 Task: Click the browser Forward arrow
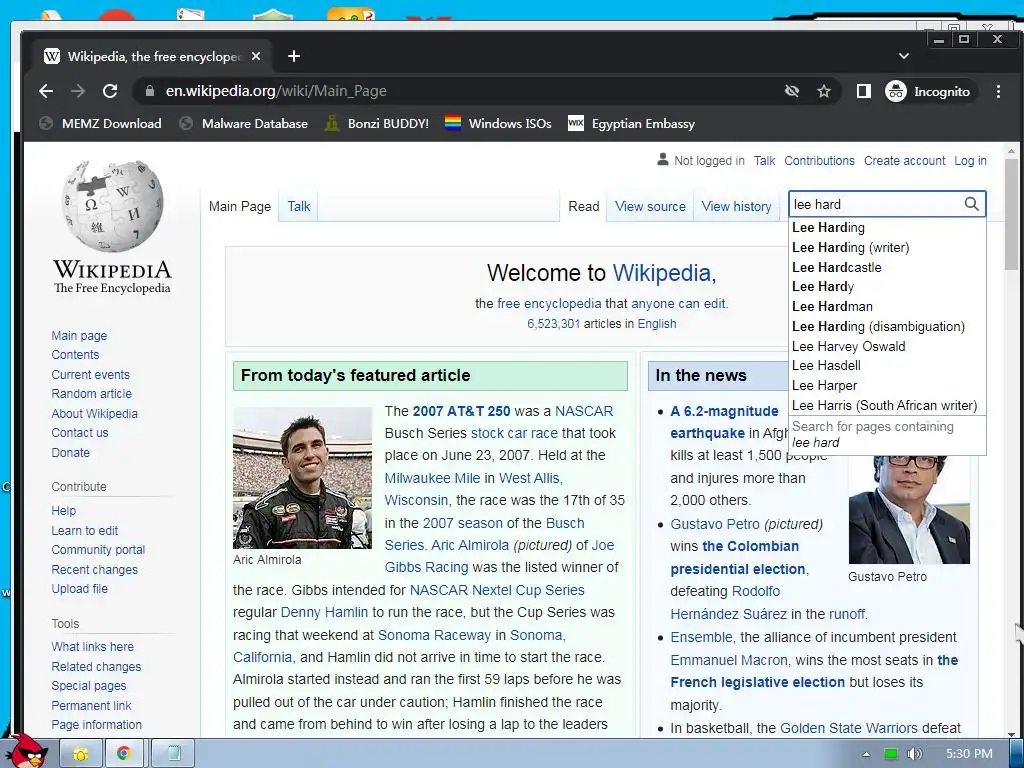pos(78,91)
